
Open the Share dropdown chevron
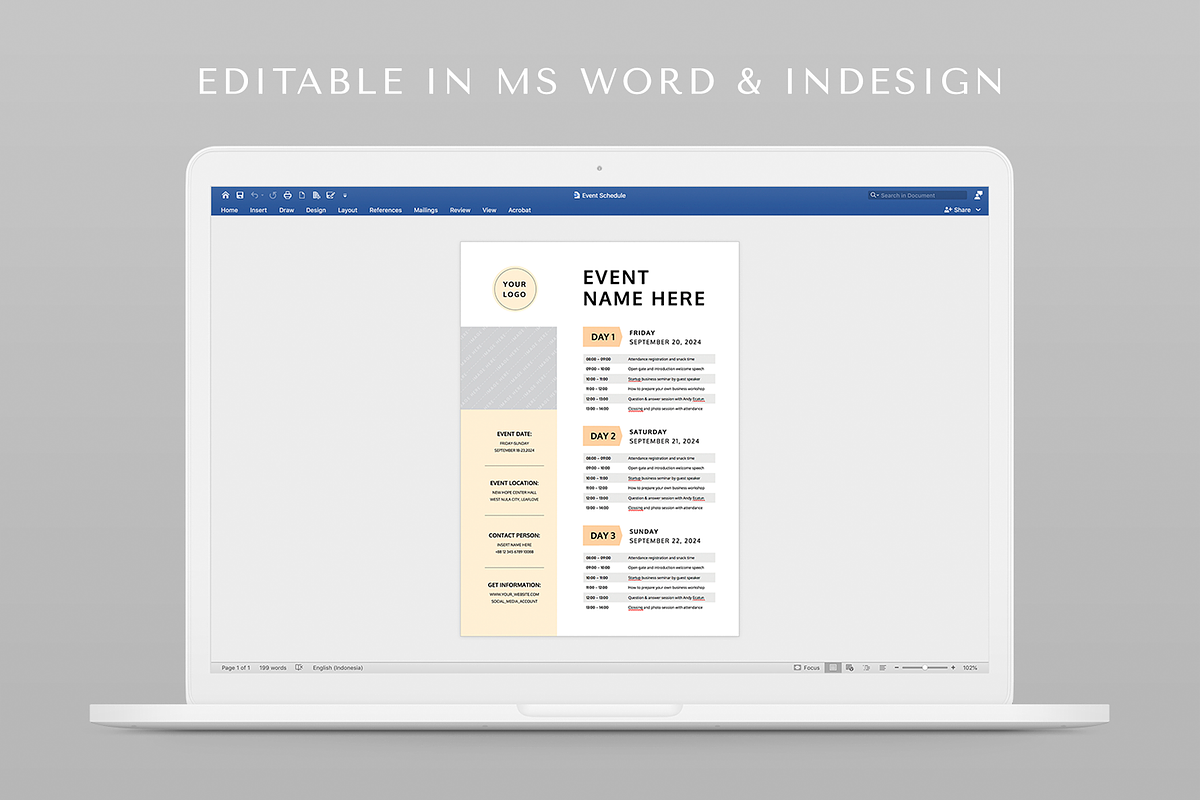click(x=976, y=210)
